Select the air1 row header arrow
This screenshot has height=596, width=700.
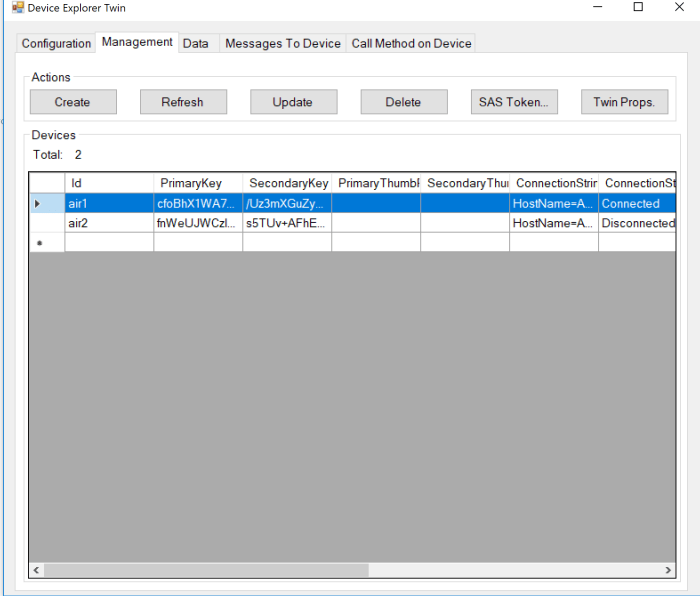[47, 204]
